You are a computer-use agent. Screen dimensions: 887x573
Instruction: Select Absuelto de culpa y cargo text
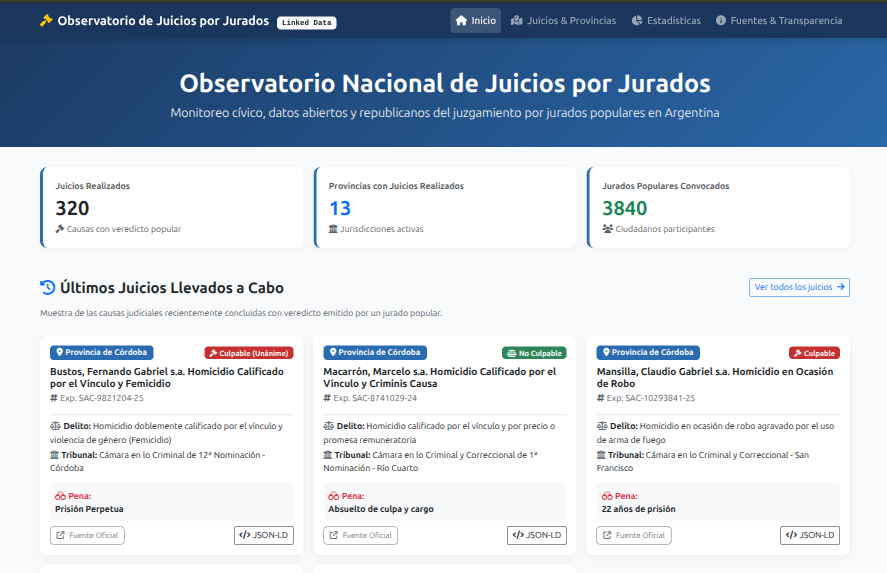(x=381, y=509)
